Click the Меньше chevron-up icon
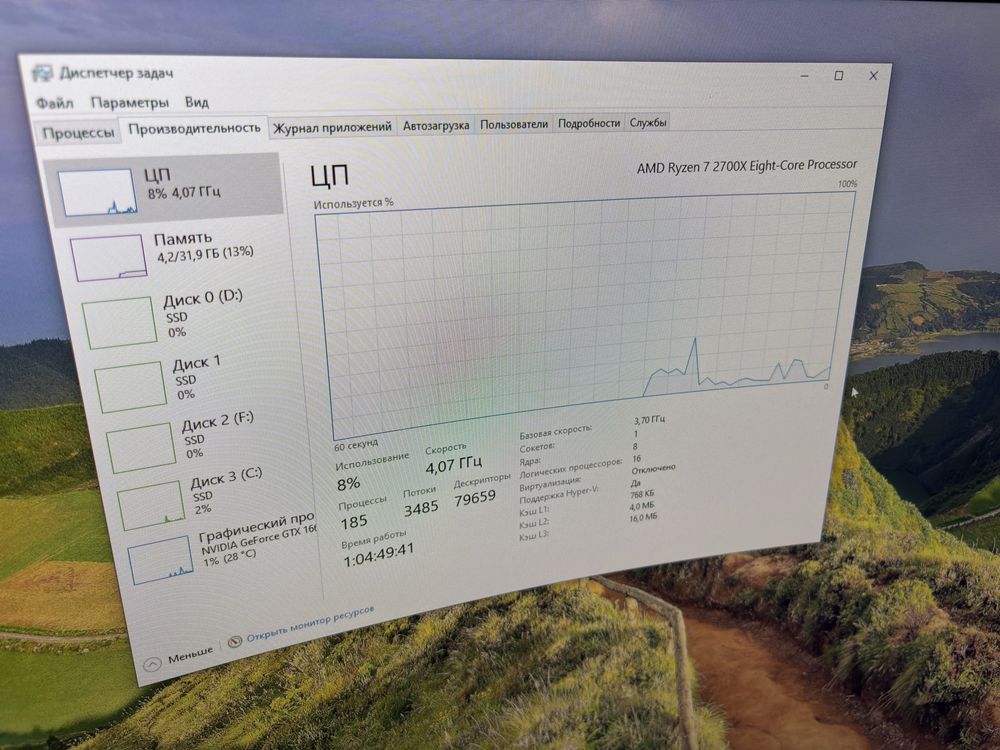This screenshot has height=750, width=1000. point(152,666)
